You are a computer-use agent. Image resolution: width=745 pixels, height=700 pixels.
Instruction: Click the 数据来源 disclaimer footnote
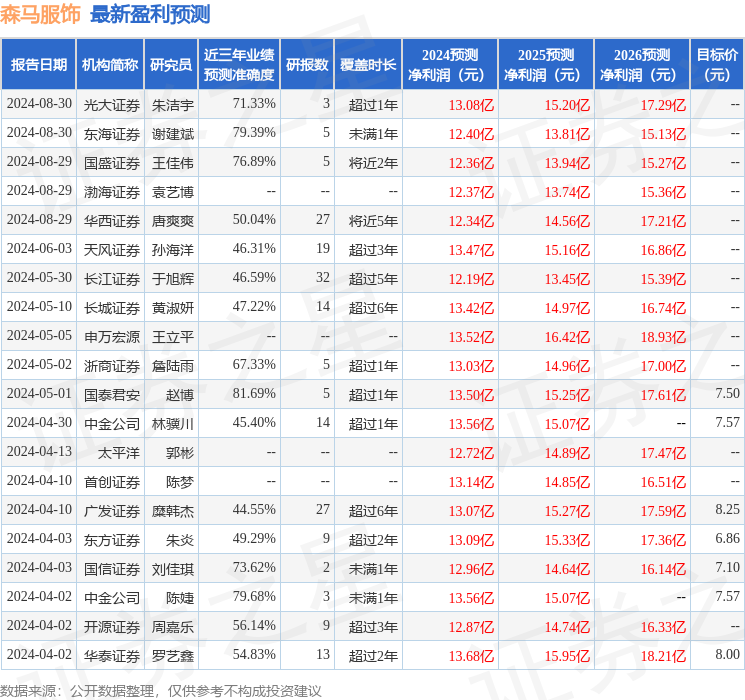point(161,690)
